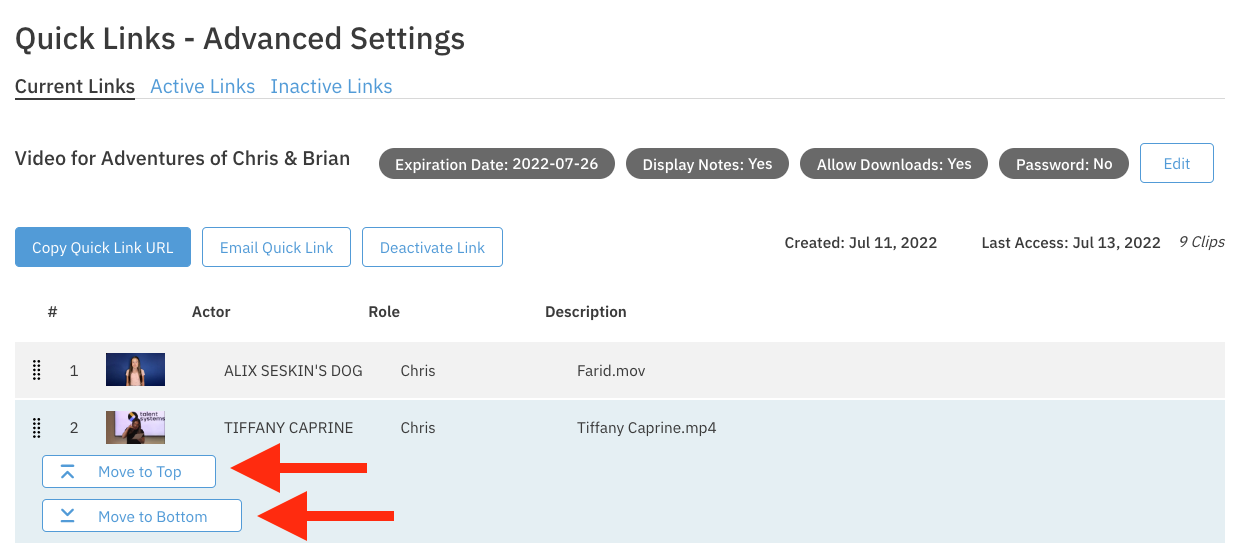Open Alix Seskin's Dog video thumbnail
This screenshot has height=544, width=1236.
tap(135, 370)
